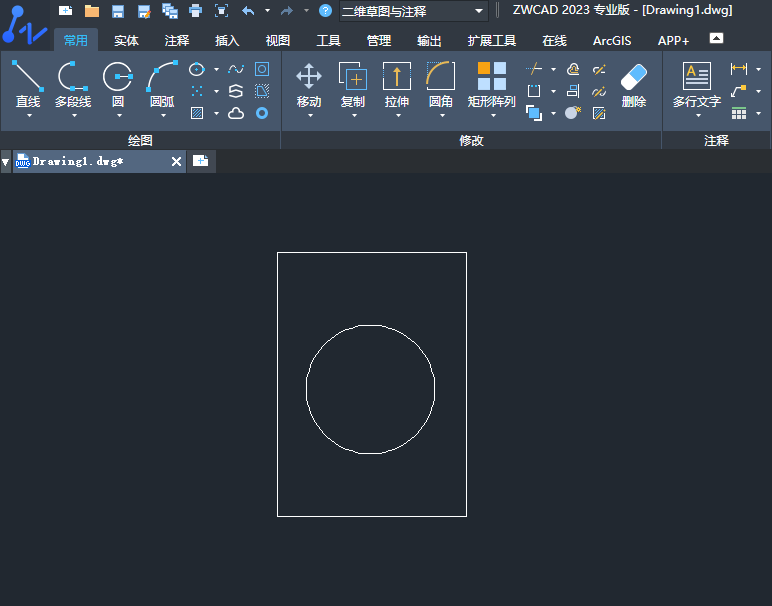
Task: Expand the 多行文字 dropdown arrow
Action: [x=698, y=116]
